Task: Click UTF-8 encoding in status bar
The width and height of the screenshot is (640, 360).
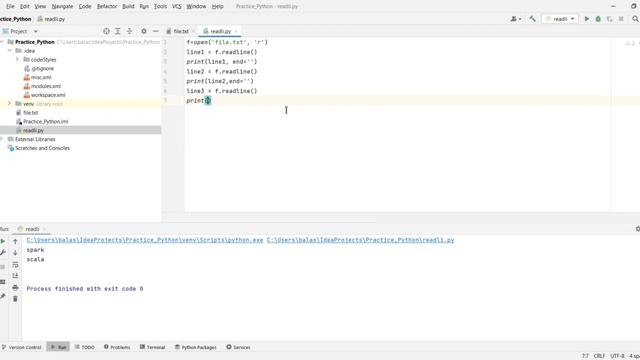Action: pyautogui.click(x=617, y=356)
